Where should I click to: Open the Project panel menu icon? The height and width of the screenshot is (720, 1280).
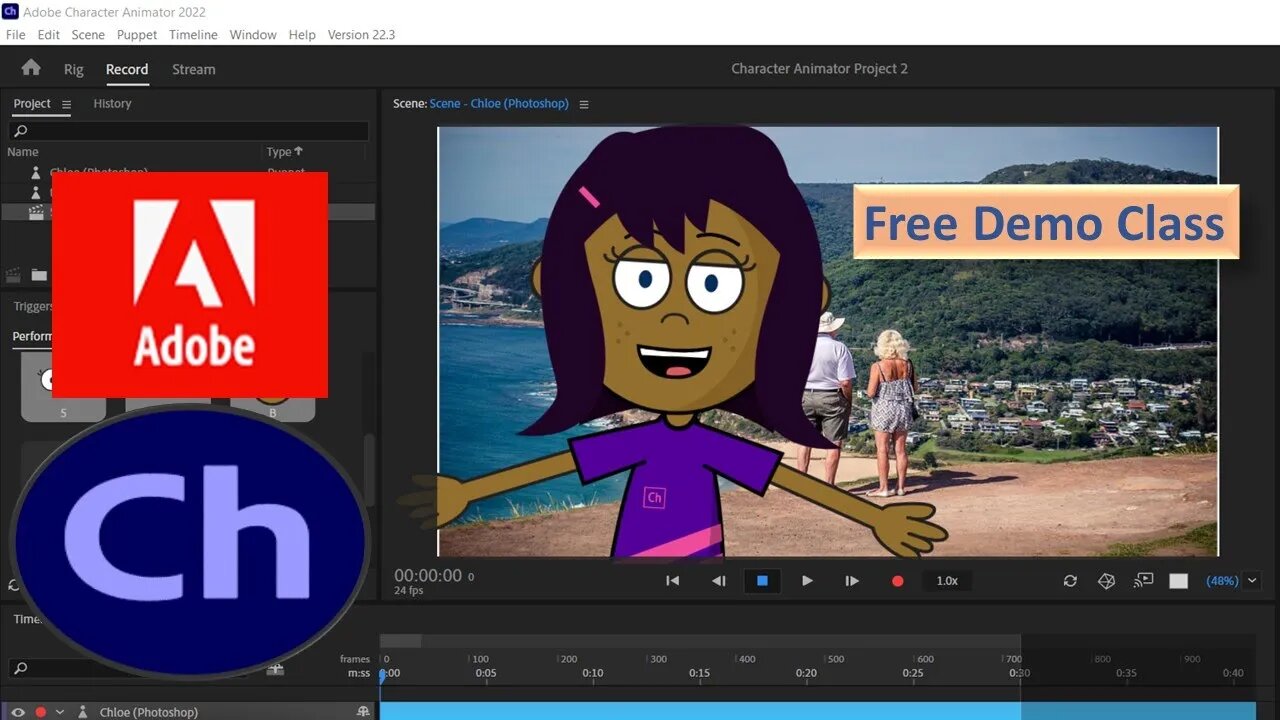coord(67,104)
